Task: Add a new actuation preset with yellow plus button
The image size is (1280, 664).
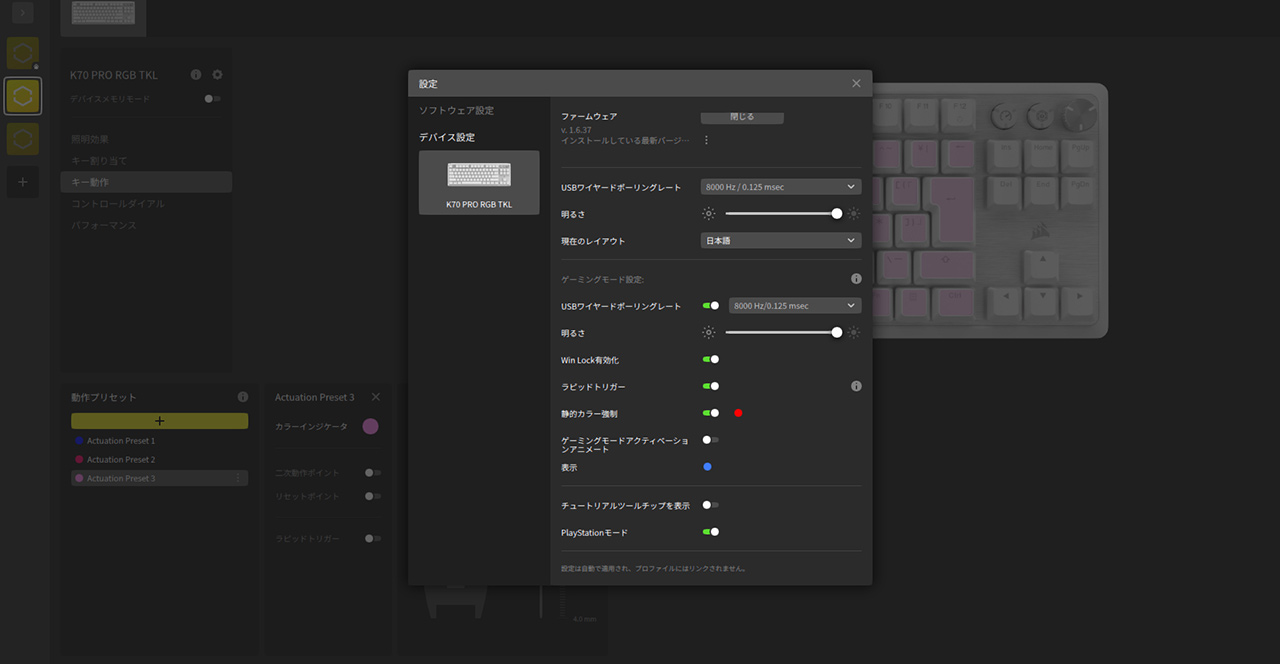Action: tap(160, 421)
